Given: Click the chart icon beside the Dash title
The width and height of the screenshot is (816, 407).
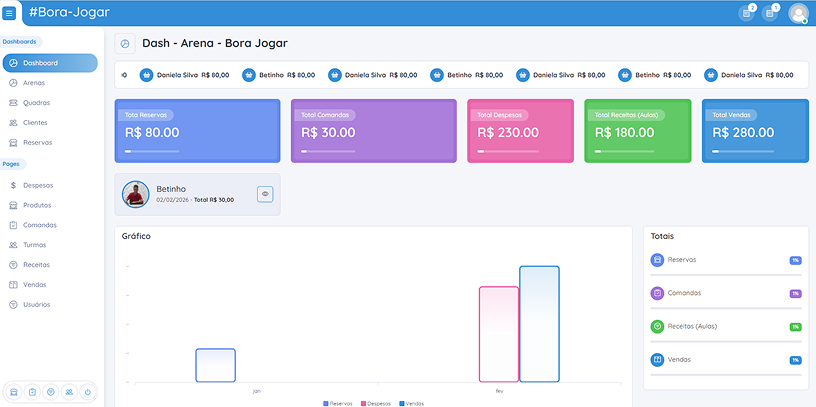Looking at the screenshot, I should click(x=125, y=44).
